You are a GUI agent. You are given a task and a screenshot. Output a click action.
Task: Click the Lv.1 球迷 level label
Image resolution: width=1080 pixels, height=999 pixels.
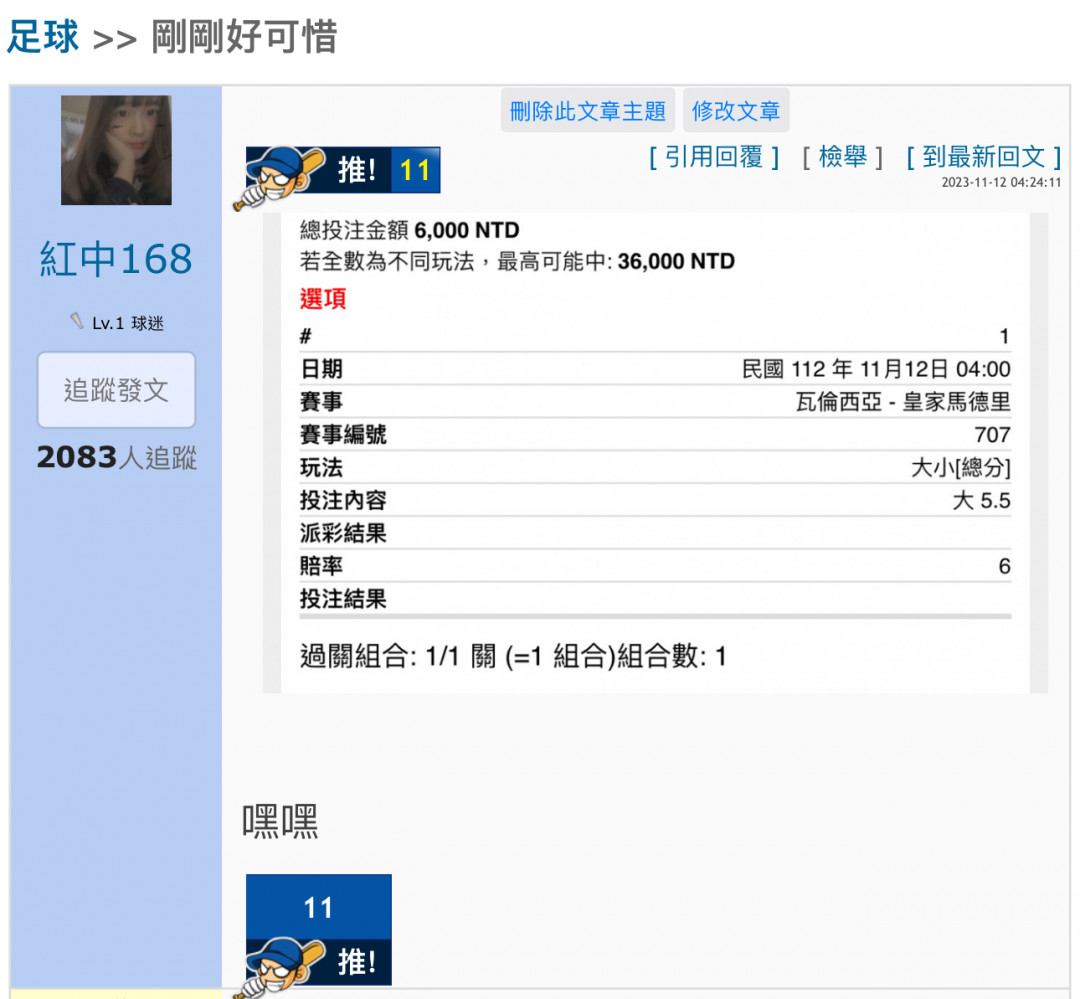click(127, 323)
